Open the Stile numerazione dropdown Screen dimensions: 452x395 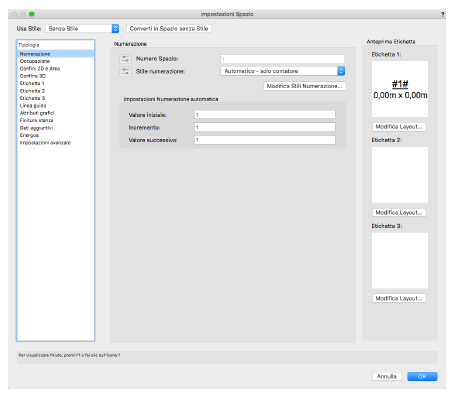[x=283, y=71]
